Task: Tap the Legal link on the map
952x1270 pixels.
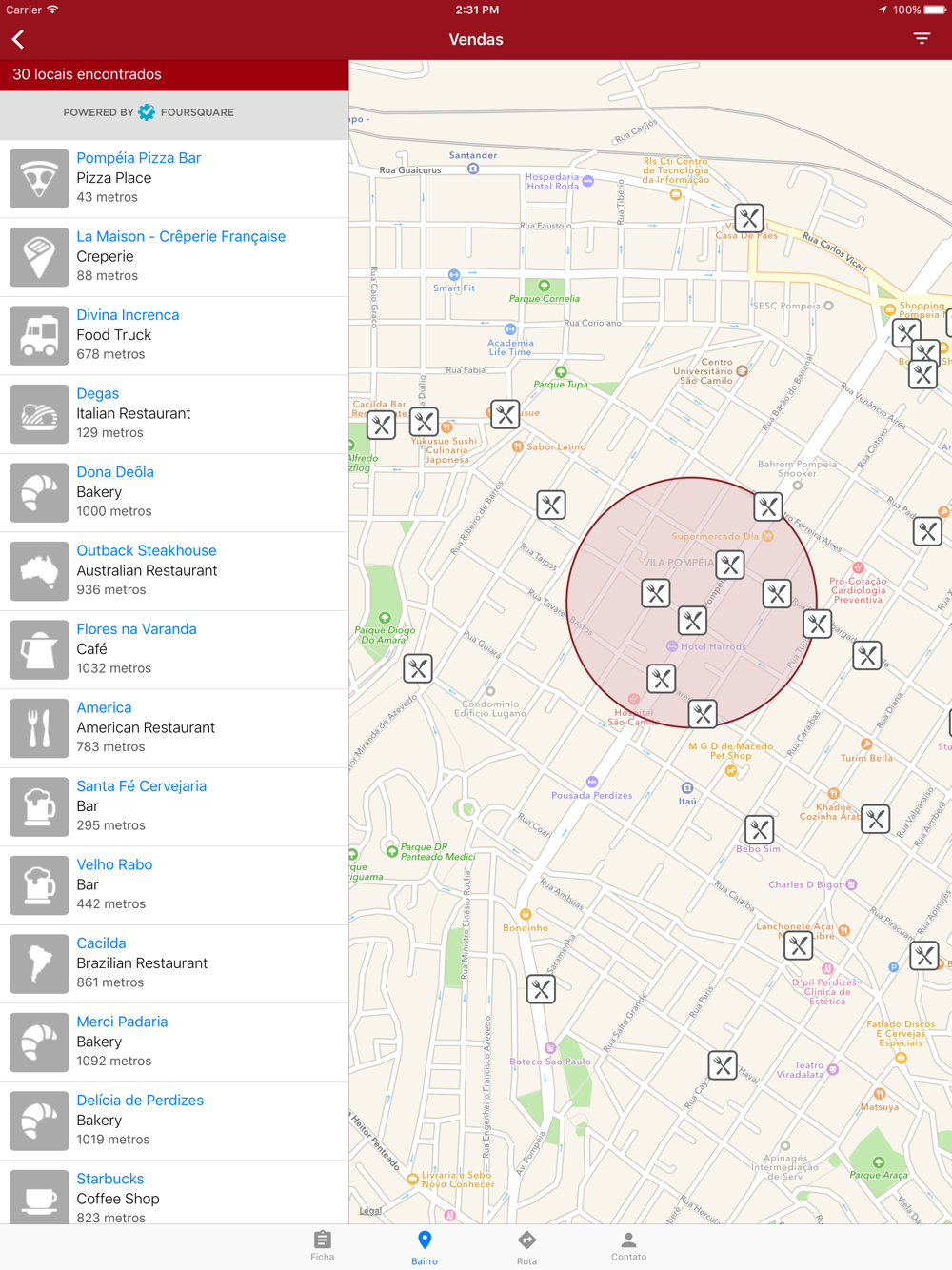Action: 370,1211
